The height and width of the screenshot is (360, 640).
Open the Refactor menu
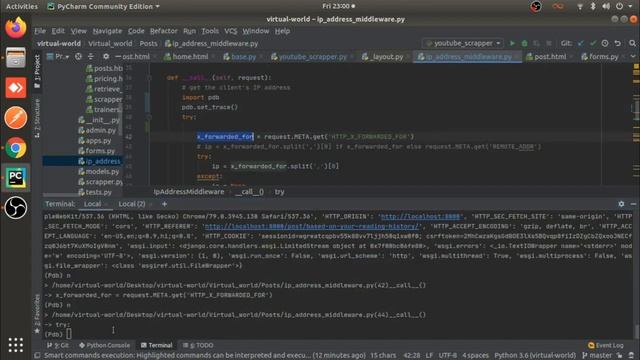tap(164, 31)
